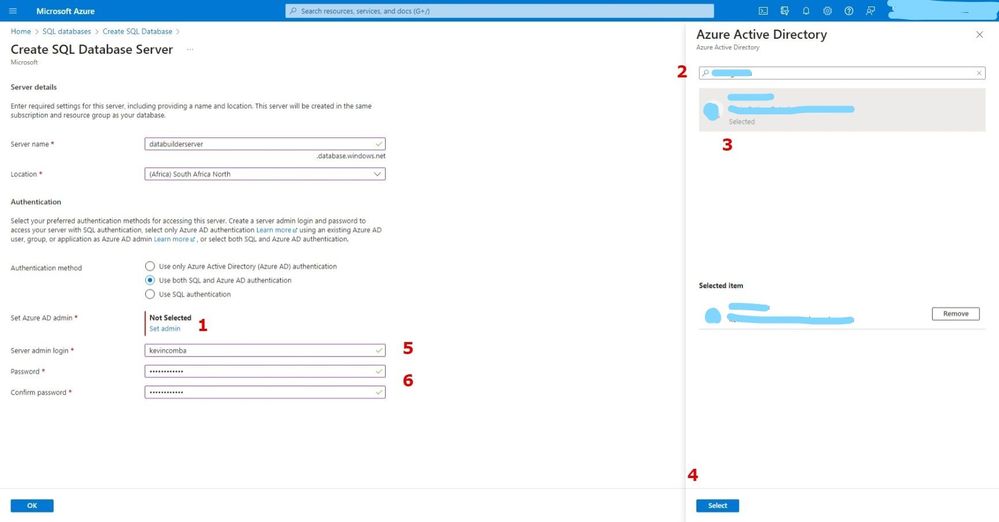Open the Azure portal hamburger menu
The height and width of the screenshot is (522, 999).
[x=13, y=11]
